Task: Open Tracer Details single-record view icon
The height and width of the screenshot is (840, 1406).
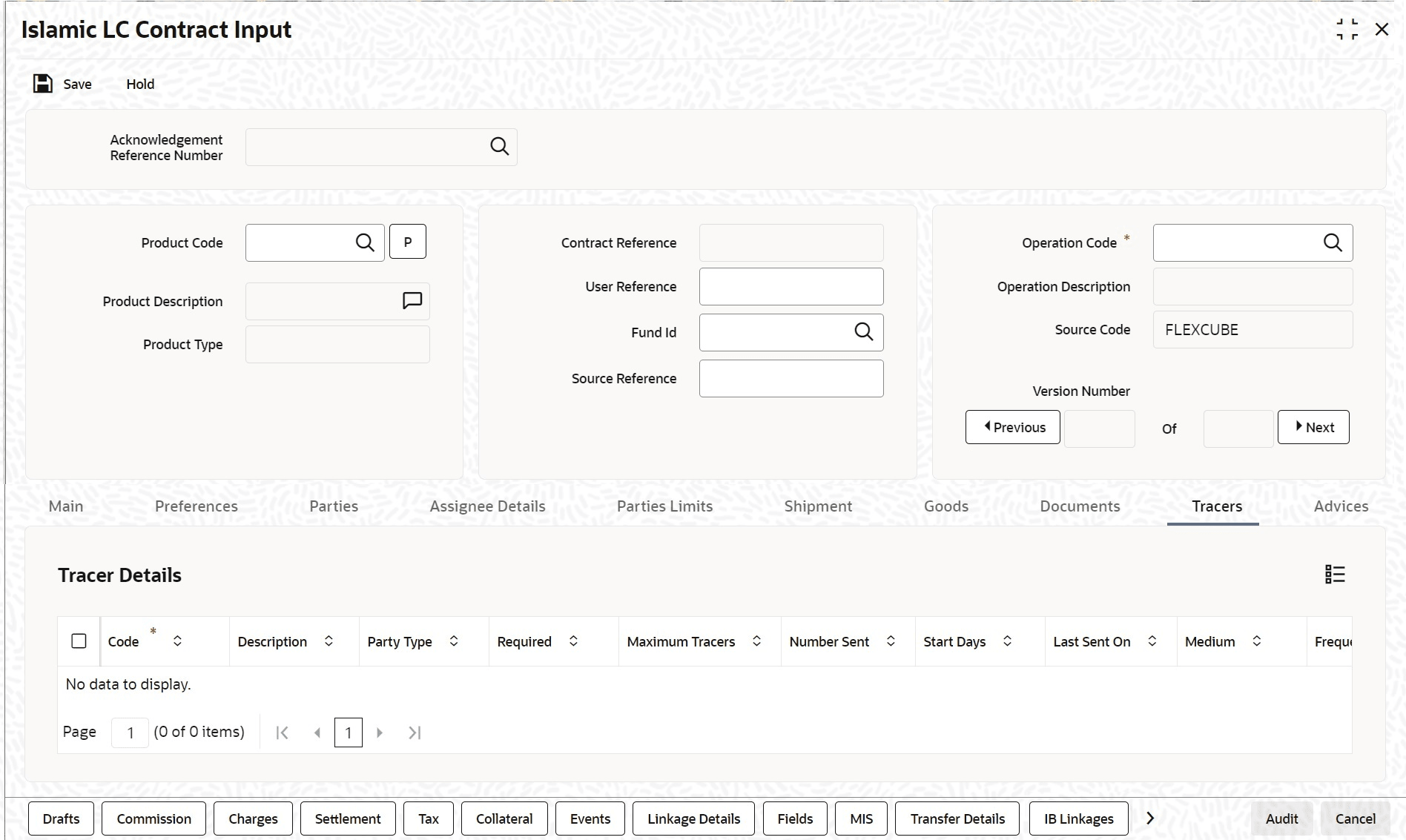Action: (x=1335, y=575)
